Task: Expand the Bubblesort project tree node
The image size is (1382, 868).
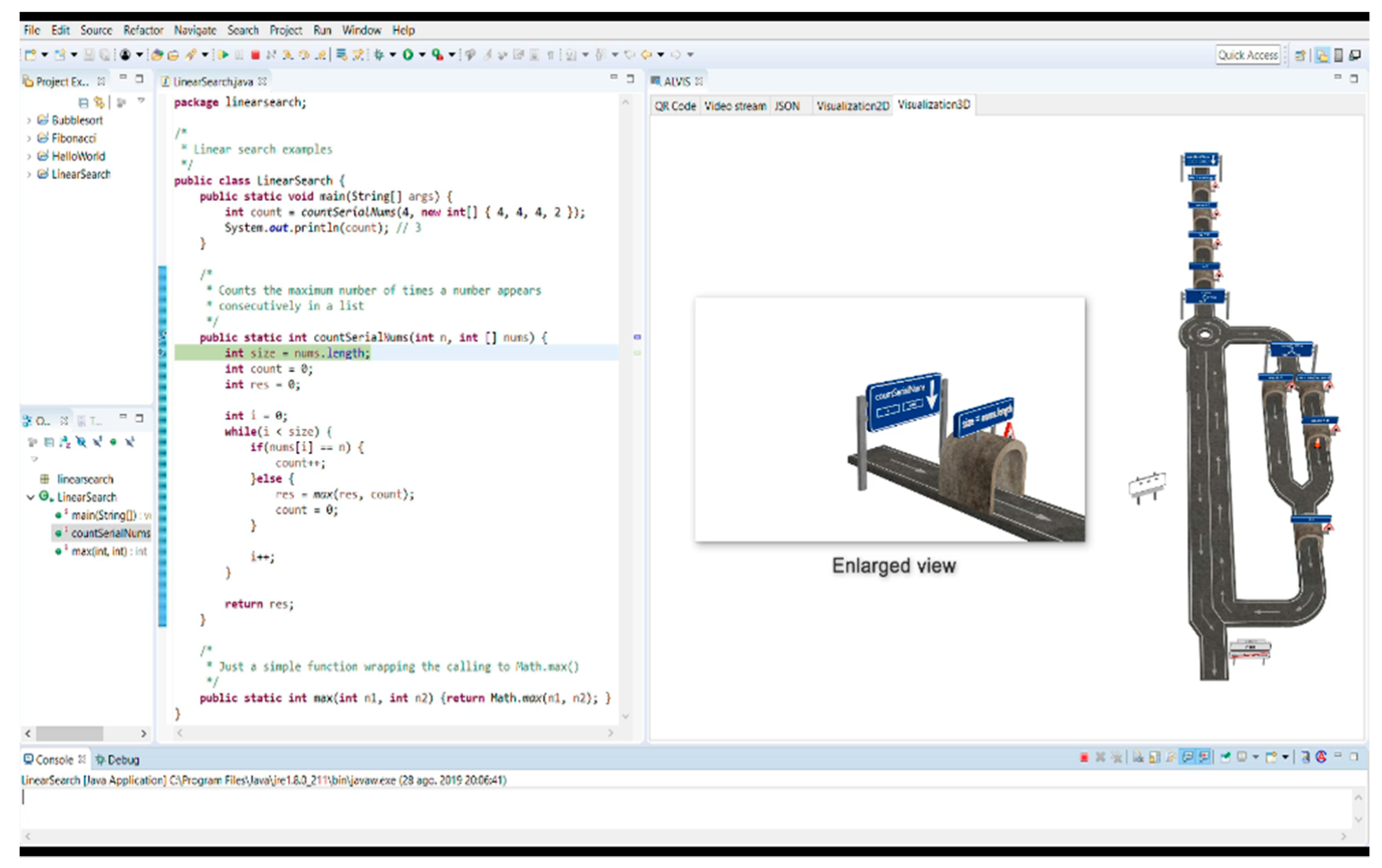Action: [29, 121]
